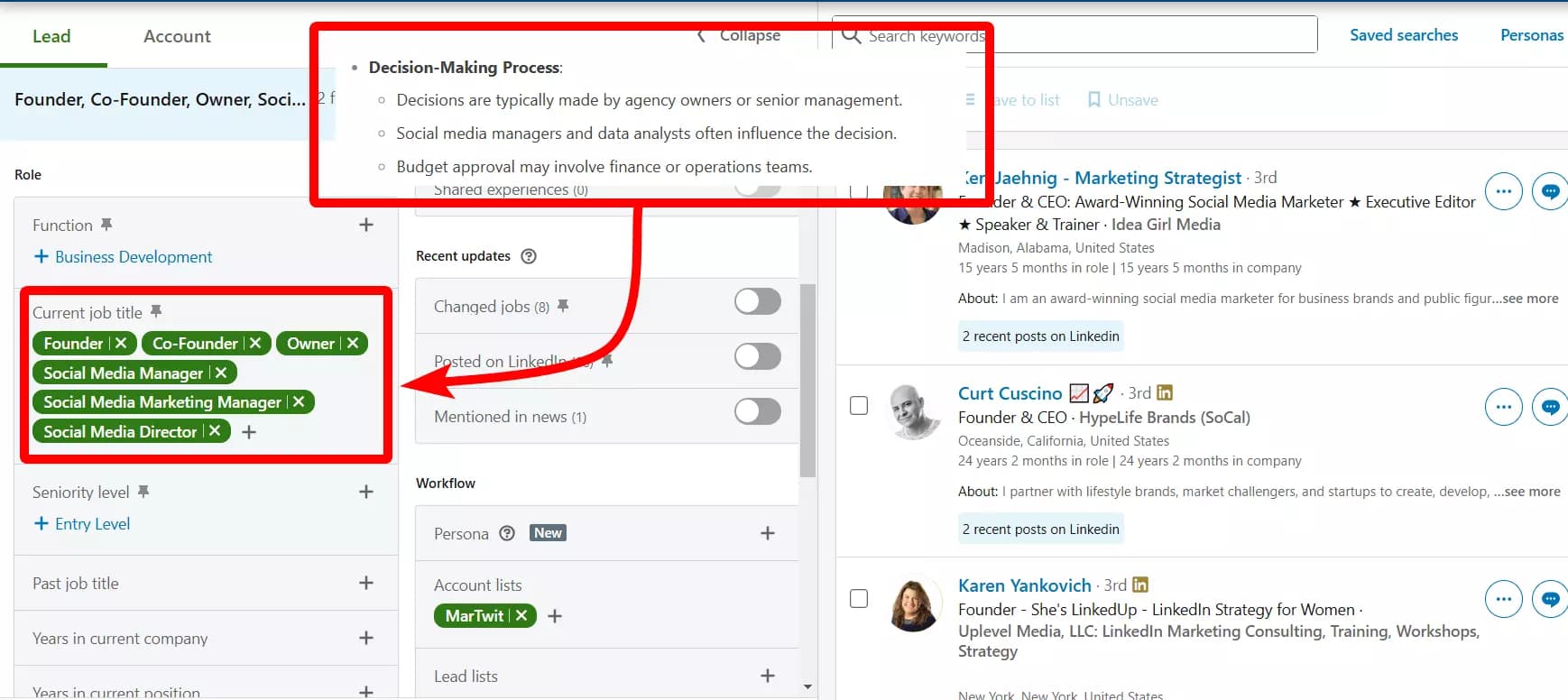Open Curt Cuscino's profile
This screenshot has width=1568, height=700.
pyautogui.click(x=1010, y=393)
